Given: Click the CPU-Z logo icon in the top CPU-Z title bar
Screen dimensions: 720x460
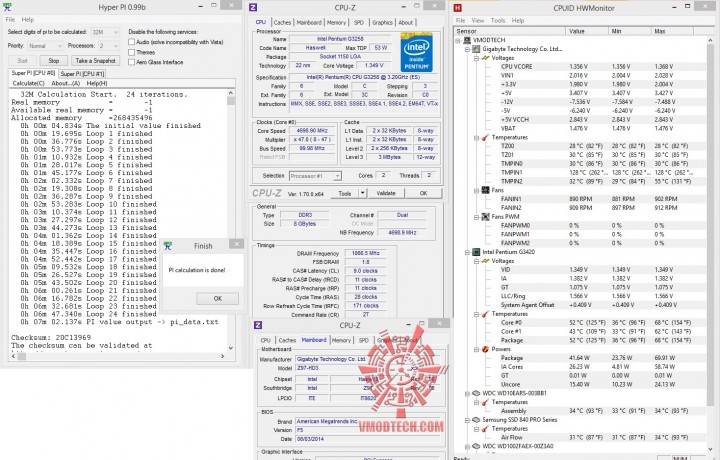Looking at the screenshot, I should [253, 7].
